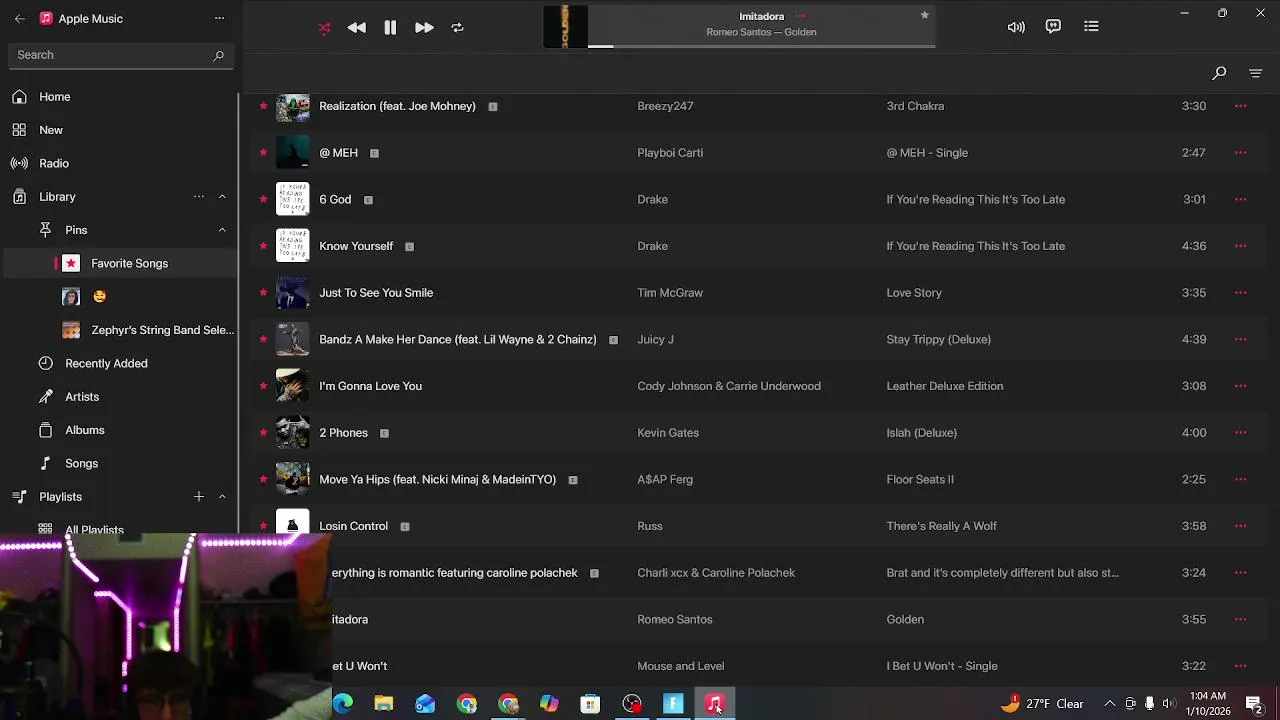
Task: Show hidden system tray icons
Action: coord(1109,704)
